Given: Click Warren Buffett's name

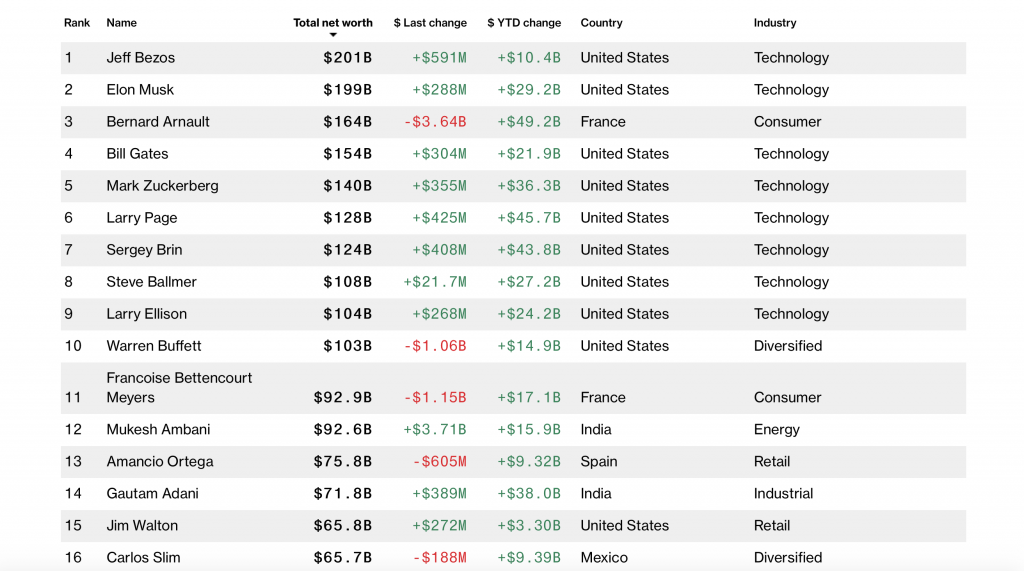Looking at the screenshot, I should (154, 346).
